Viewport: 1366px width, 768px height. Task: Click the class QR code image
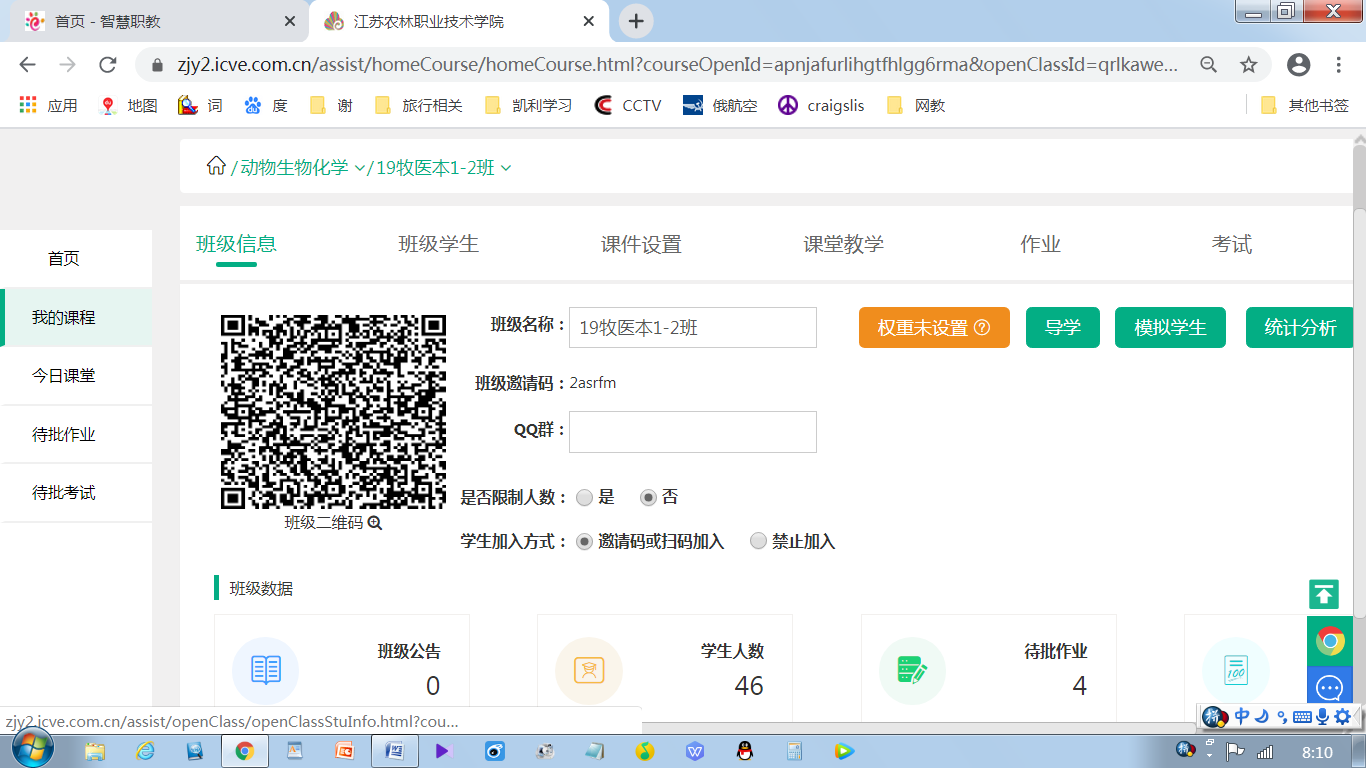point(333,412)
